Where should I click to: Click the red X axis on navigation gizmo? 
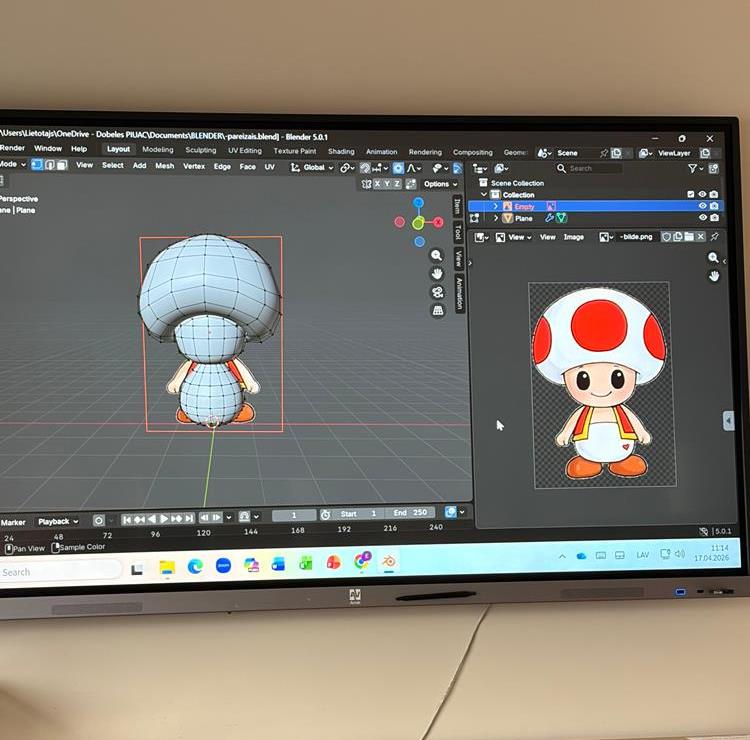[x=438, y=222]
